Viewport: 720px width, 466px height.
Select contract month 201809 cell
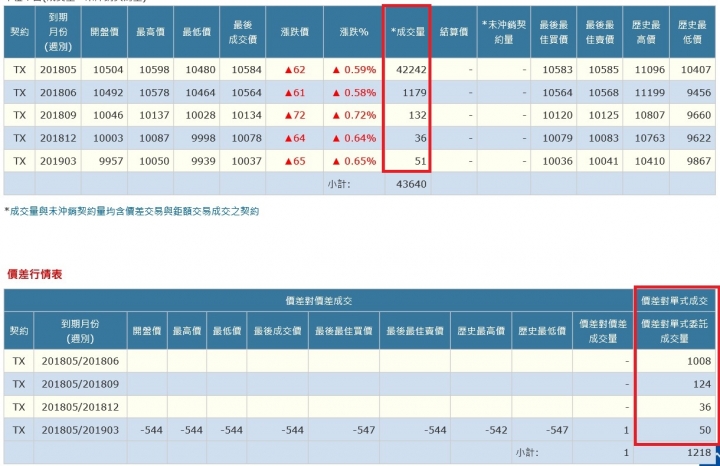58,115
